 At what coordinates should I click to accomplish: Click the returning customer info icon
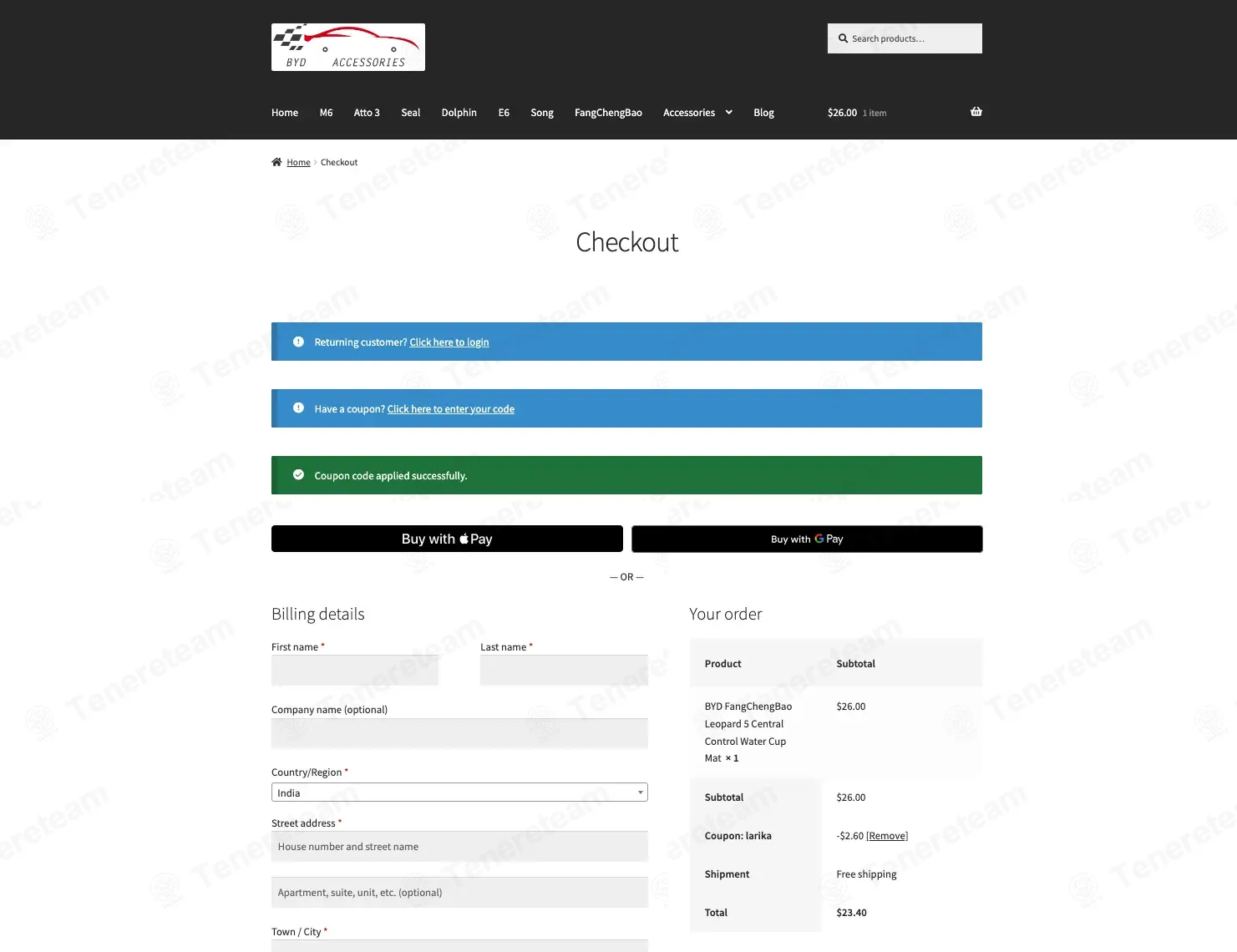point(298,342)
